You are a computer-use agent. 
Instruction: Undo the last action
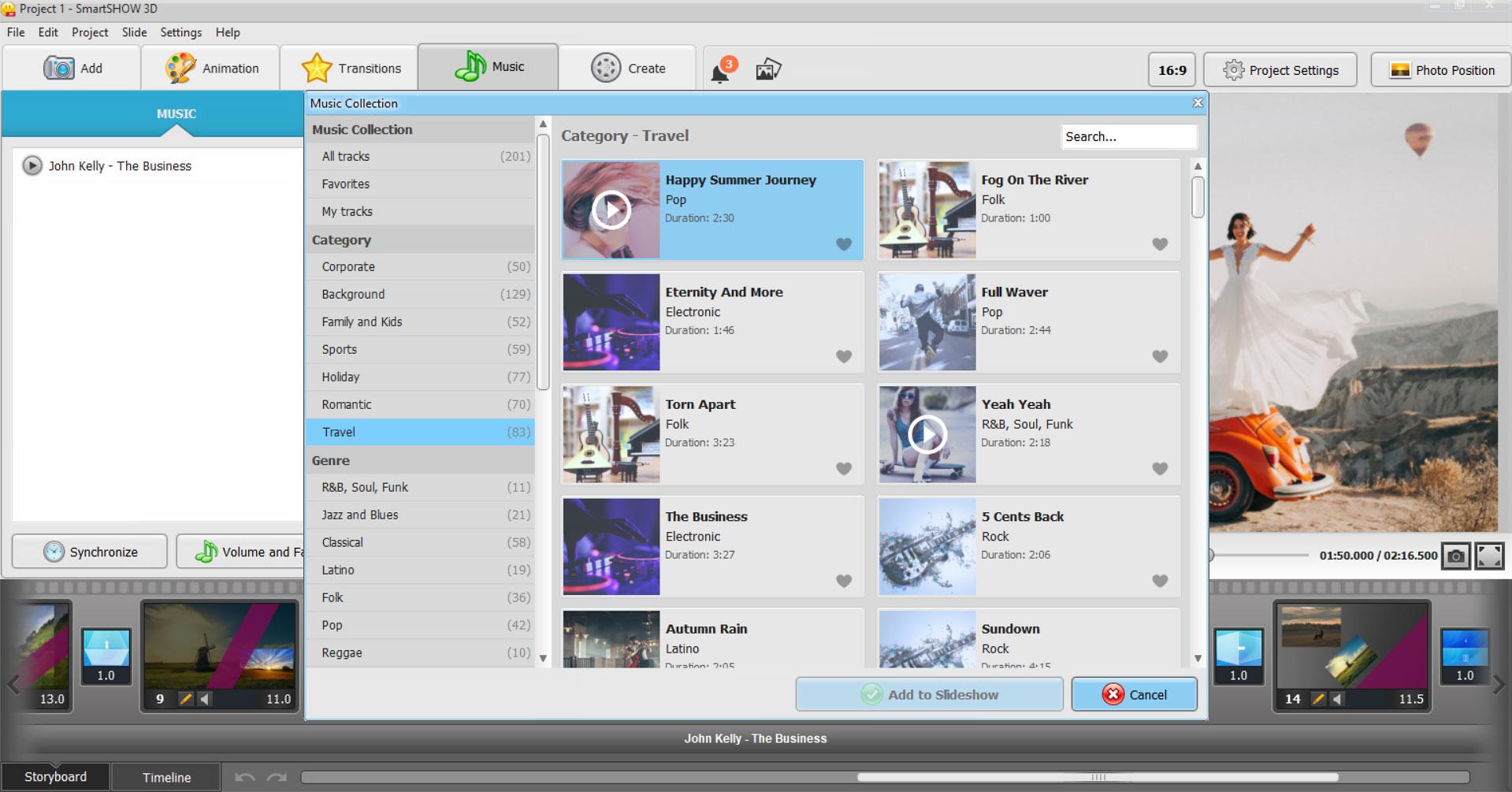pyautogui.click(x=245, y=778)
